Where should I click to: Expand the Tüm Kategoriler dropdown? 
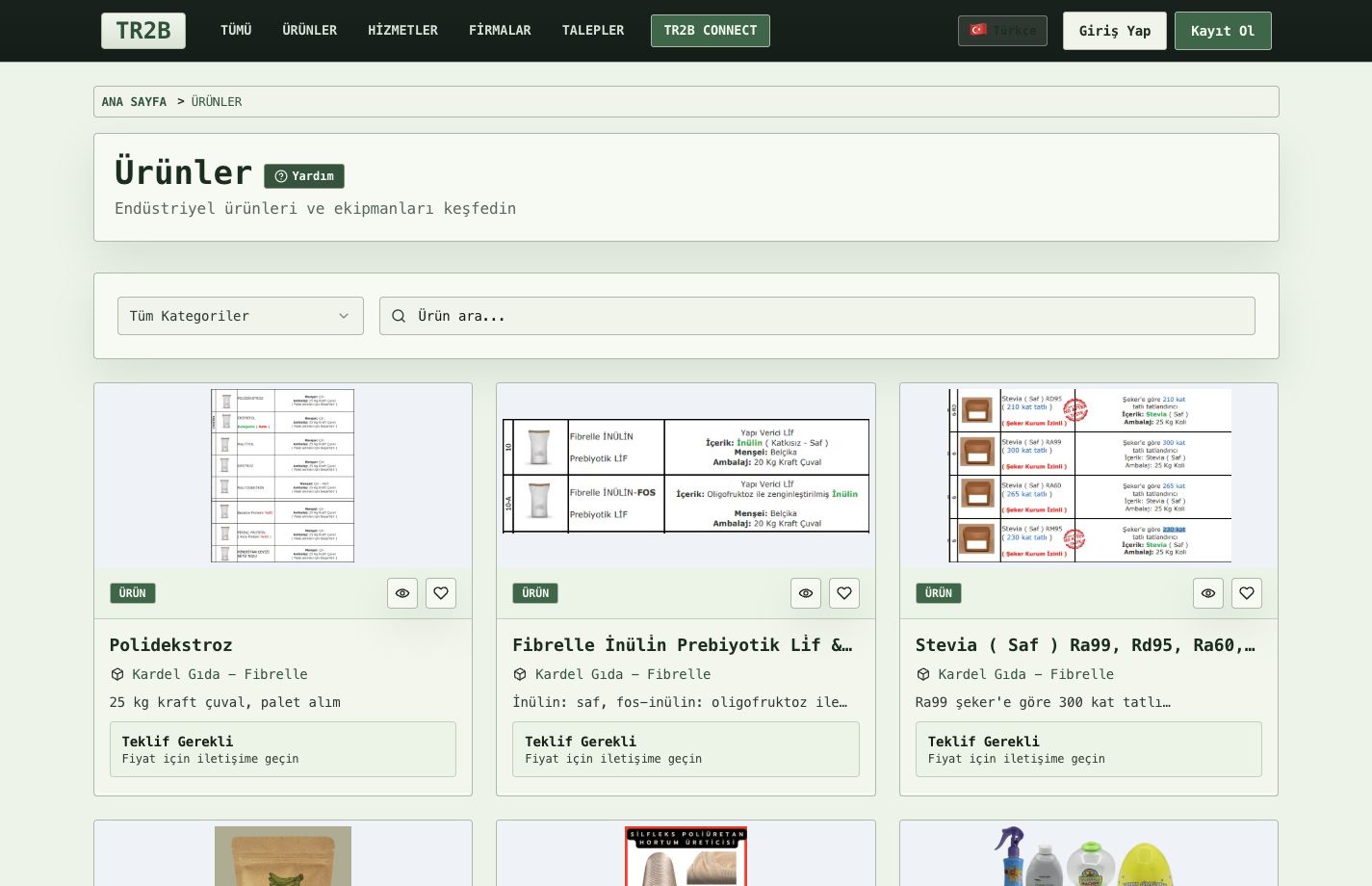(x=241, y=316)
